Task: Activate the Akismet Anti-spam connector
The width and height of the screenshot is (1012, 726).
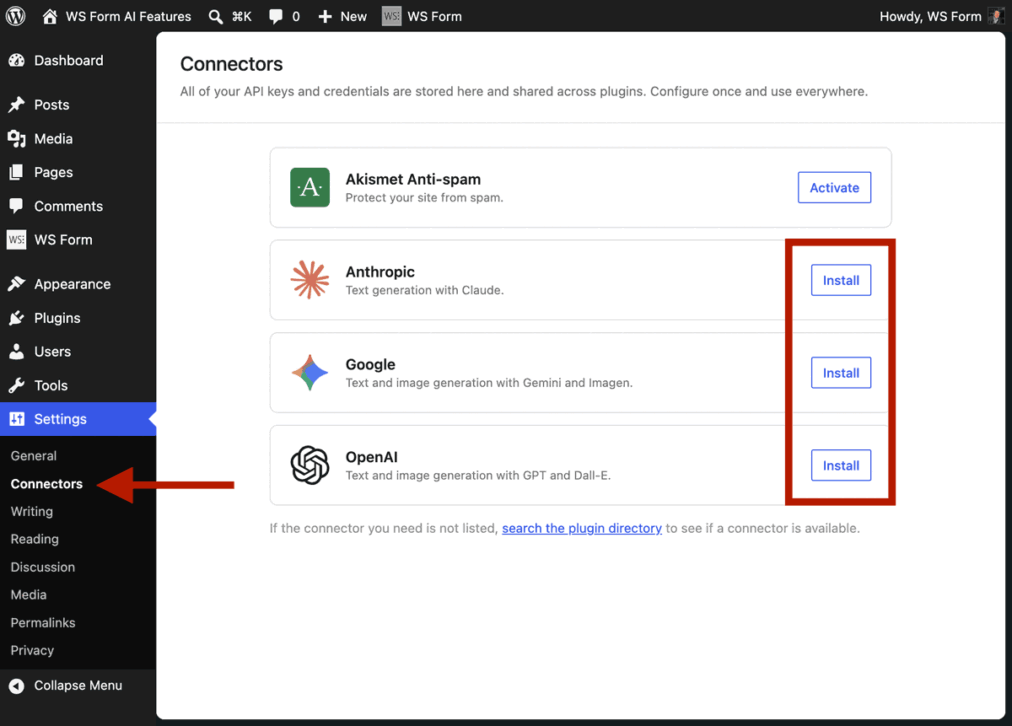Action: 835,188
